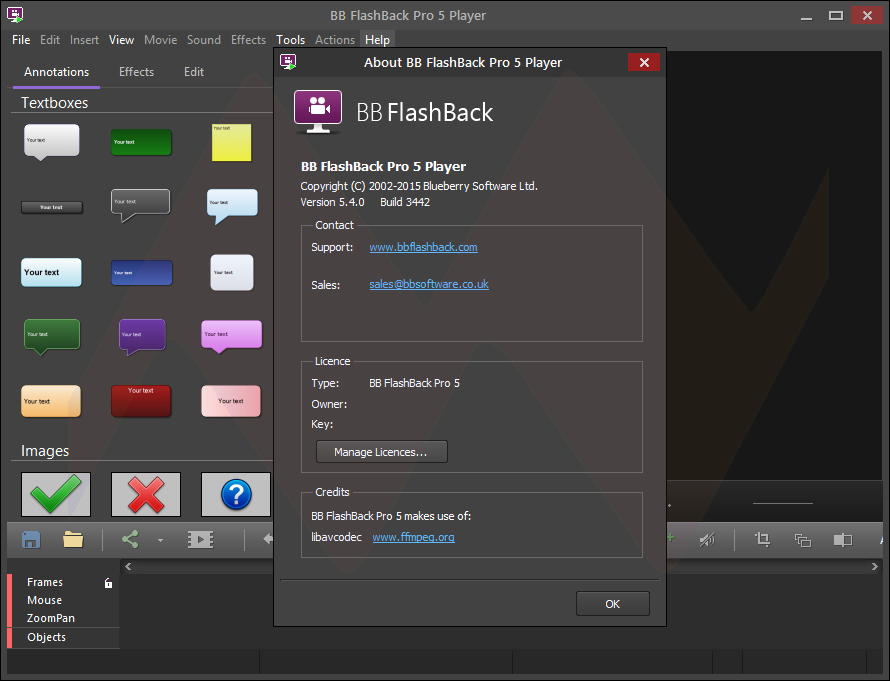Screen dimensions: 890x681
Task: Click the timeline scrollbar left arrow
Action: pos(128,566)
